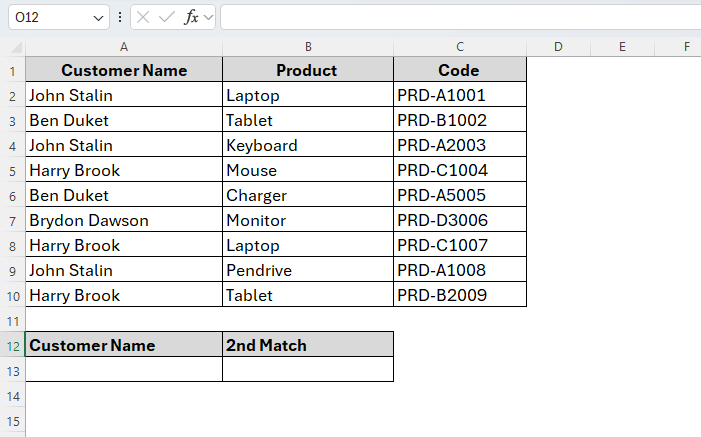
Task: Select column F by its header
Action: click(687, 47)
